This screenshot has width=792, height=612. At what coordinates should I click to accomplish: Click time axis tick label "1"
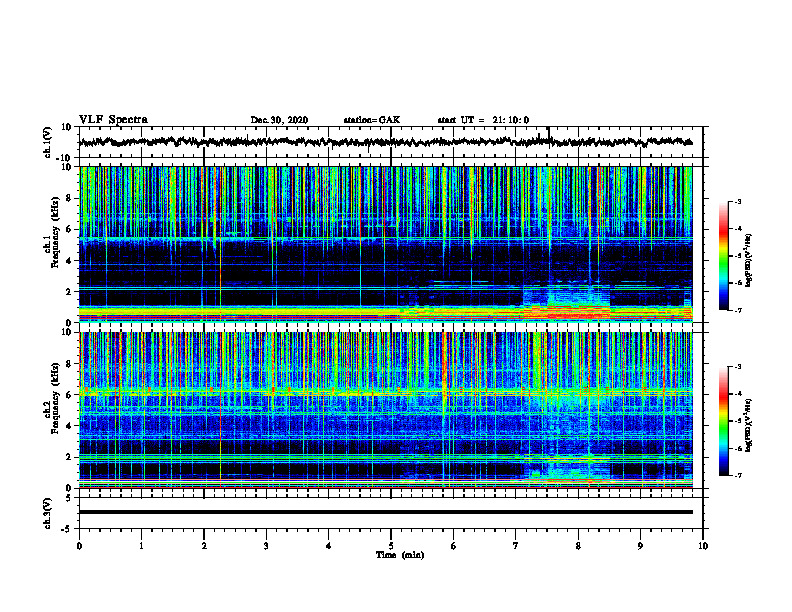pyautogui.click(x=141, y=546)
